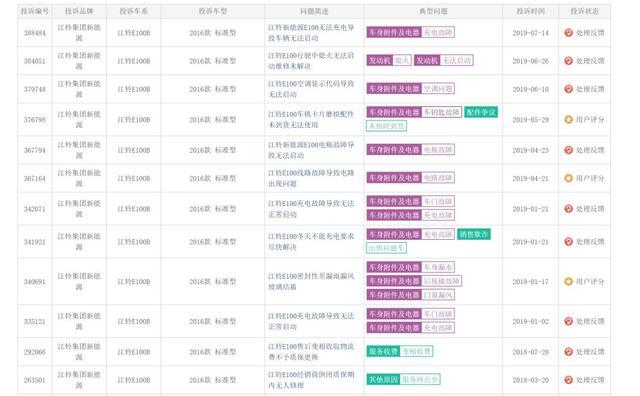Click the 车身漏水 tag

(x=411, y=267)
